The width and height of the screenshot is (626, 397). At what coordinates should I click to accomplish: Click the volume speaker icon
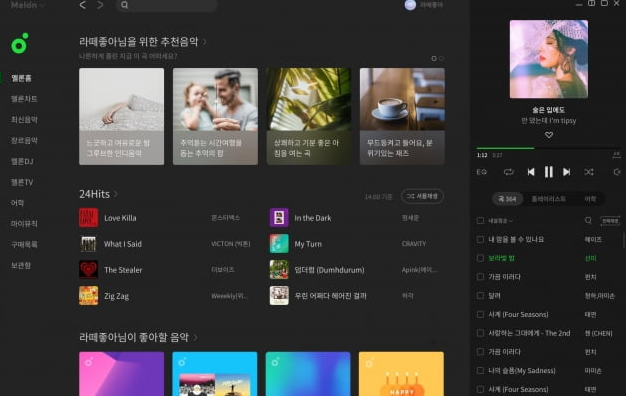point(617,172)
